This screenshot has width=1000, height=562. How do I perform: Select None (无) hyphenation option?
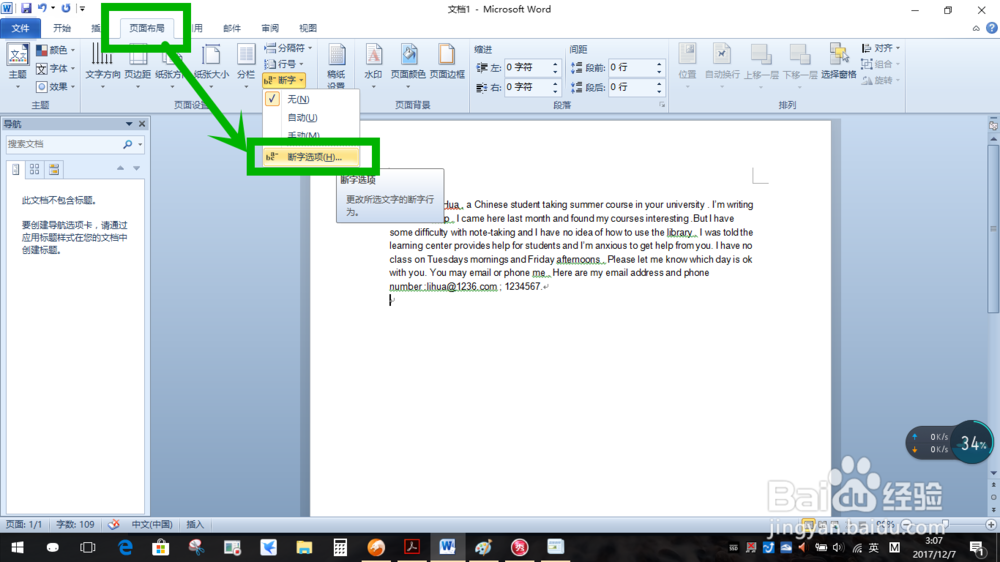(x=311, y=99)
